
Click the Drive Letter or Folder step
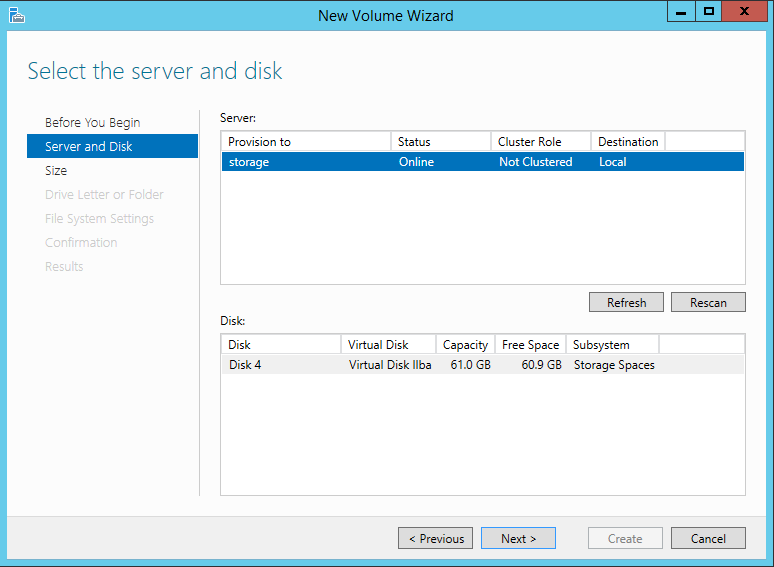(104, 194)
